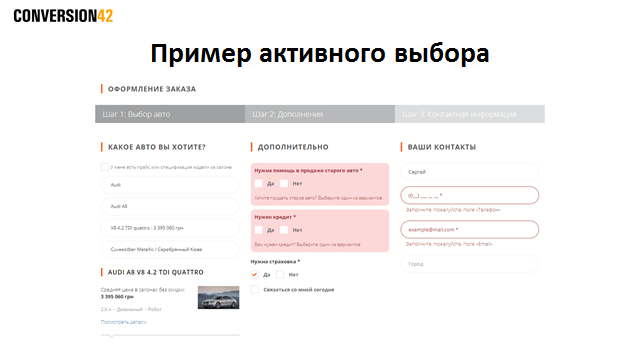Click the heading 'КАКОЕ АВТО ВЫ ХОТИТЕ?'
The width and height of the screenshot is (640, 360).
(x=157, y=147)
